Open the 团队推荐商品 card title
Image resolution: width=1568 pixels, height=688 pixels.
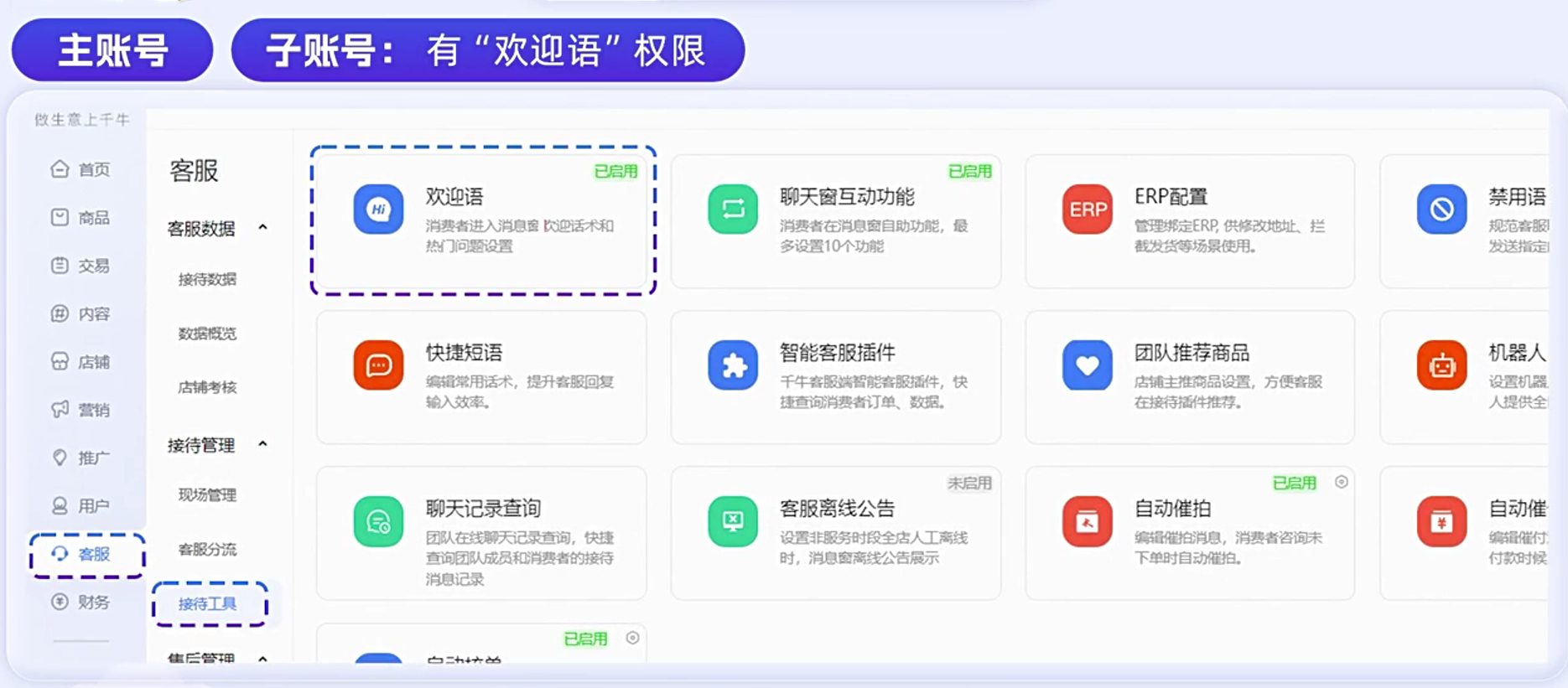(x=1192, y=353)
